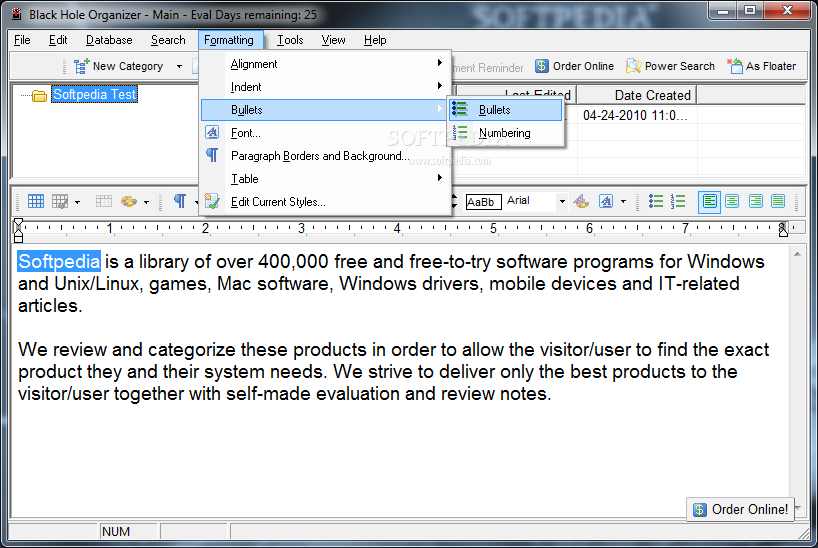Launch Power Search from toolbar
The image size is (818, 548).
[670, 66]
